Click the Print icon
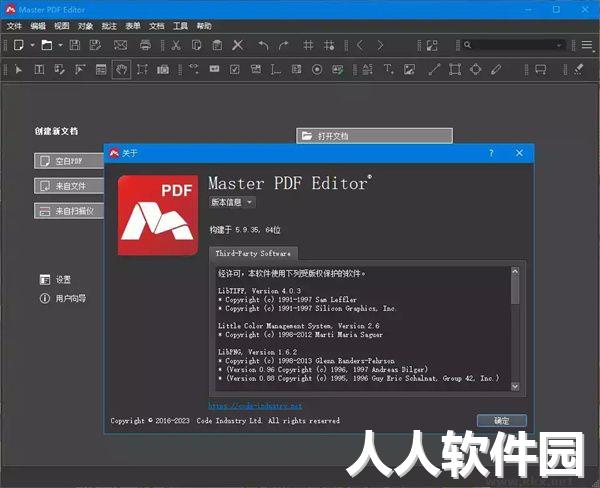 coord(145,45)
